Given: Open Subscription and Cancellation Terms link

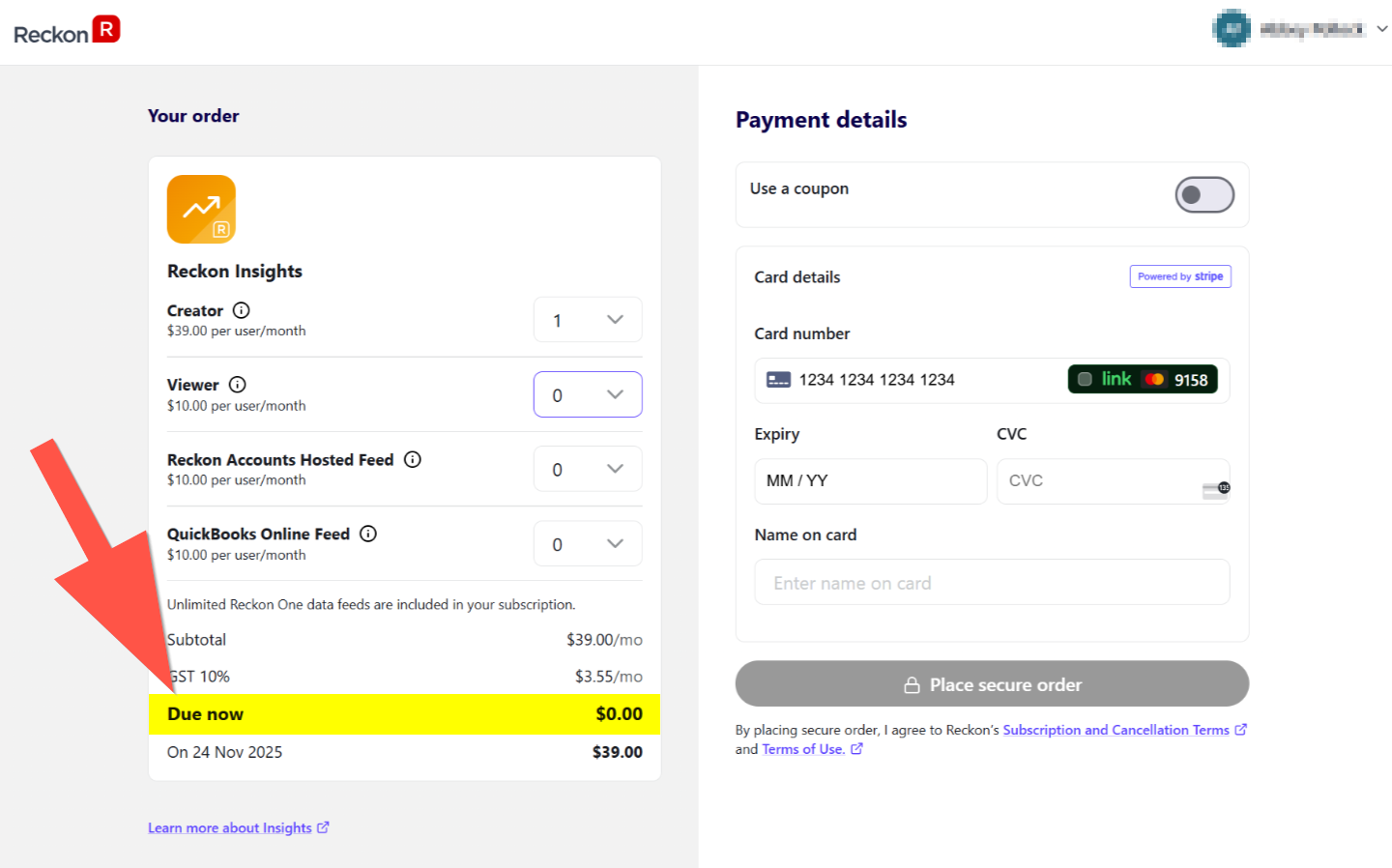Looking at the screenshot, I should (x=1116, y=730).
